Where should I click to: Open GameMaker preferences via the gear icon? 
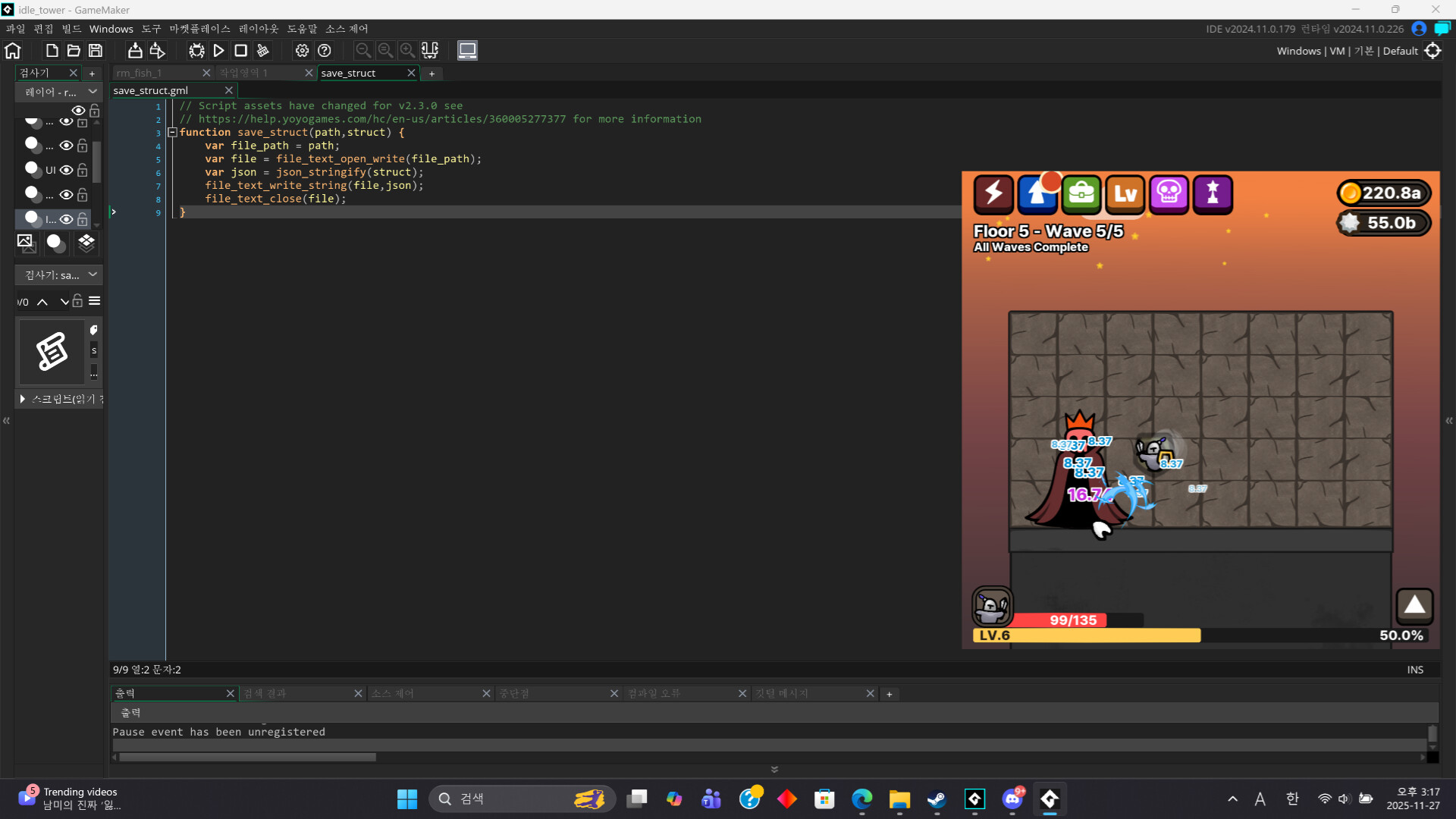click(302, 51)
